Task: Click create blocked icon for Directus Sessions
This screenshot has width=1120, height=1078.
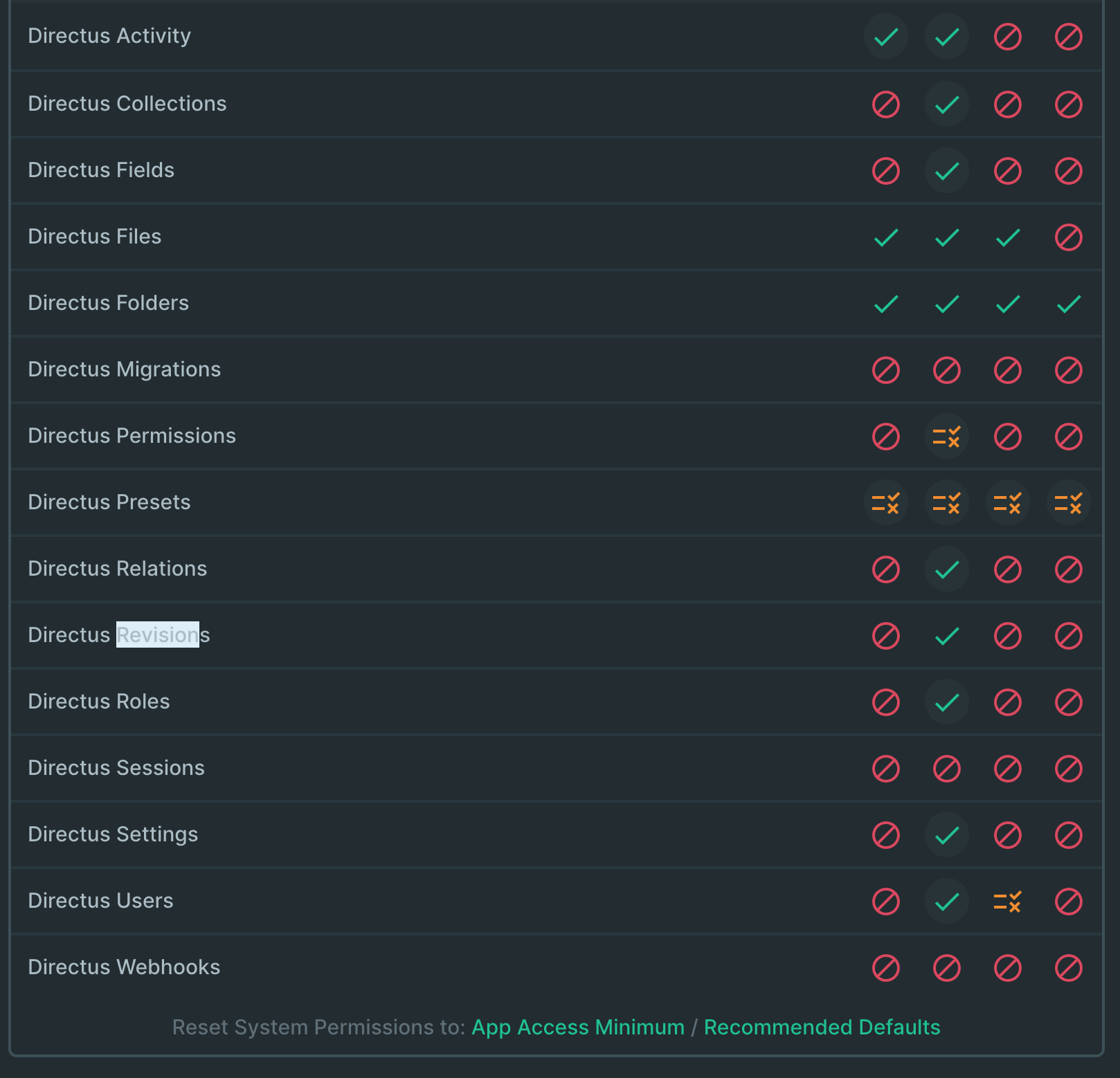Action: (886, 768)
